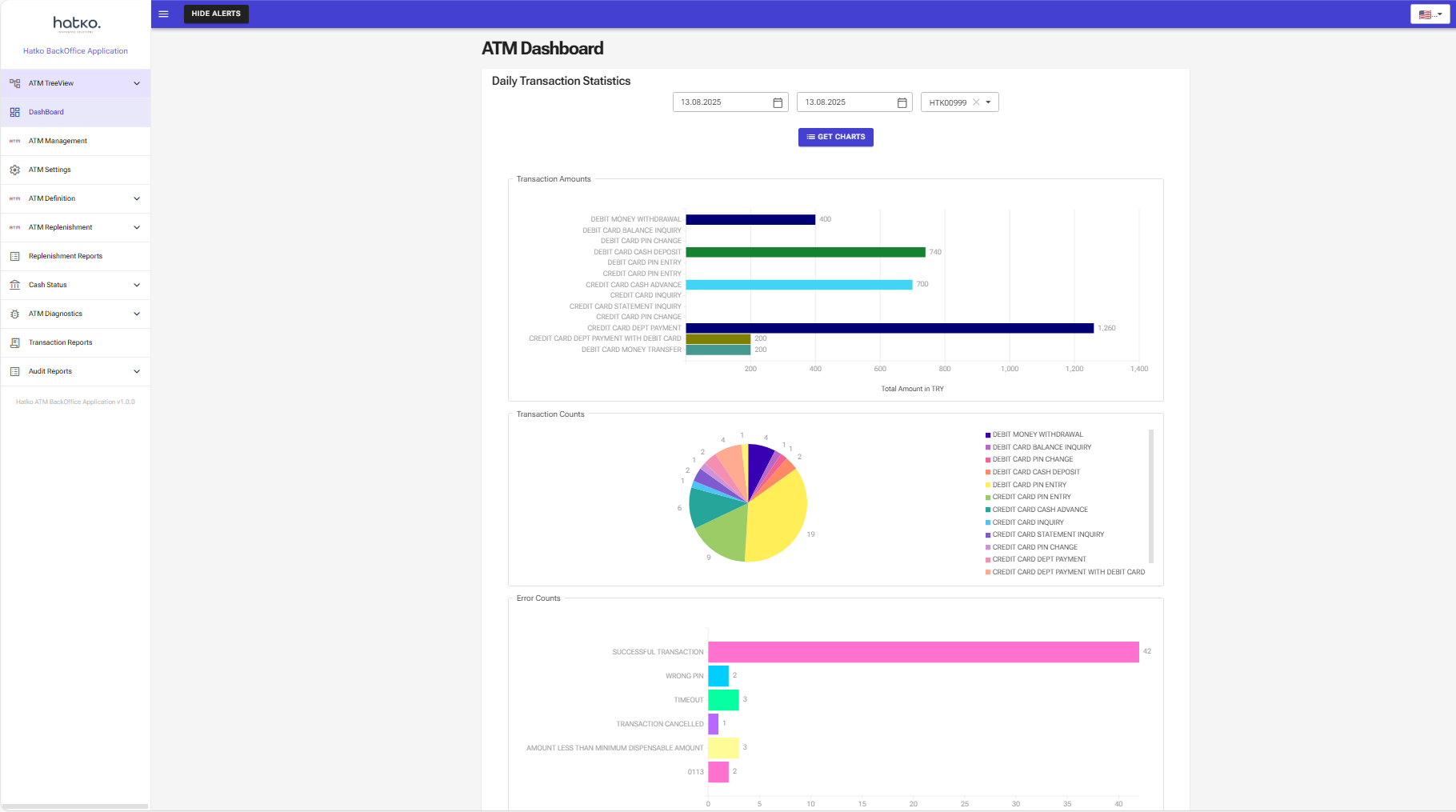
Task: Click the GET CHARTS button
Action: point(835,137)
